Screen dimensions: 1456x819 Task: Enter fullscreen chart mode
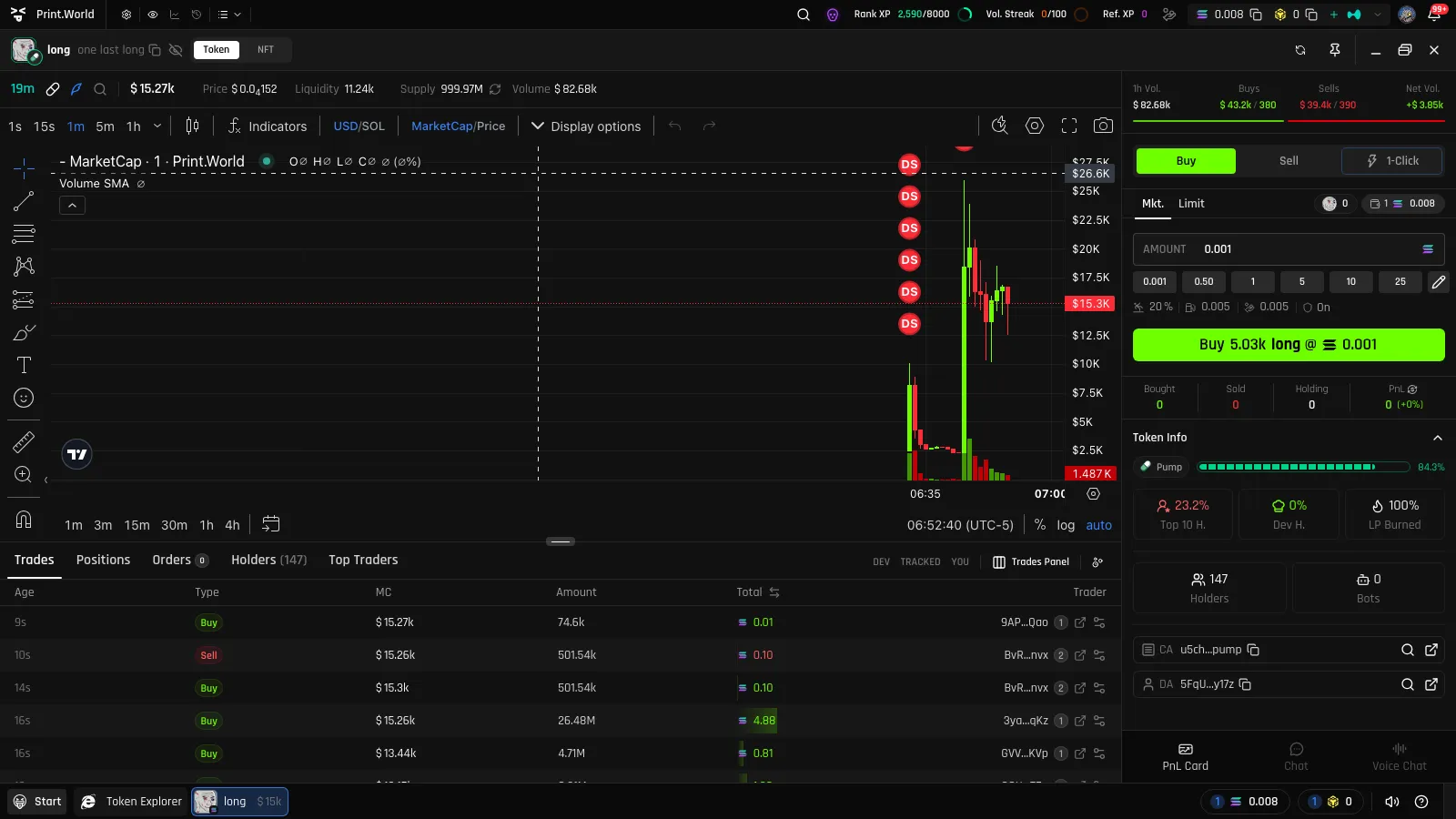coord(1069,126)
